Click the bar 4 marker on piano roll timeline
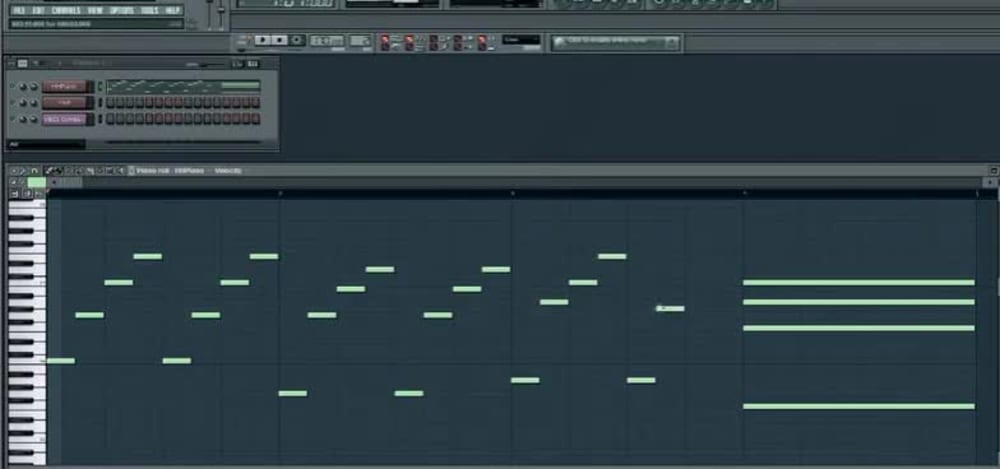This screenshot has width=1000, height=469. click(x=744, y=193)
